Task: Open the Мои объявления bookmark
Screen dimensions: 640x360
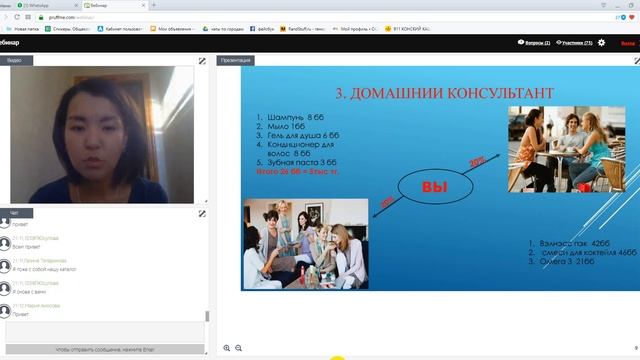Action: (x=173, y=29)
